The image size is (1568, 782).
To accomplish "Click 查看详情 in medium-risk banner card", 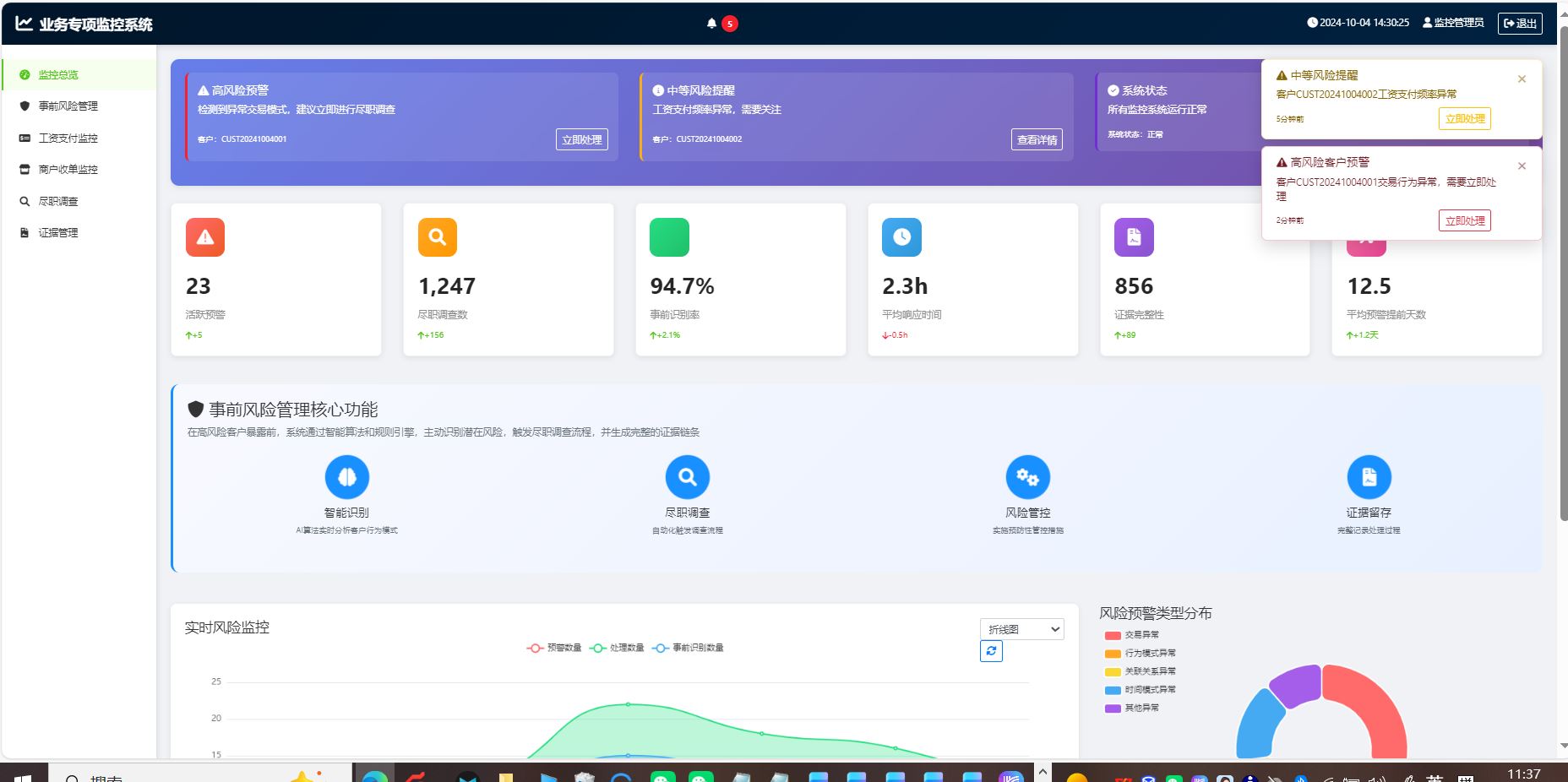I will 1037,140.
